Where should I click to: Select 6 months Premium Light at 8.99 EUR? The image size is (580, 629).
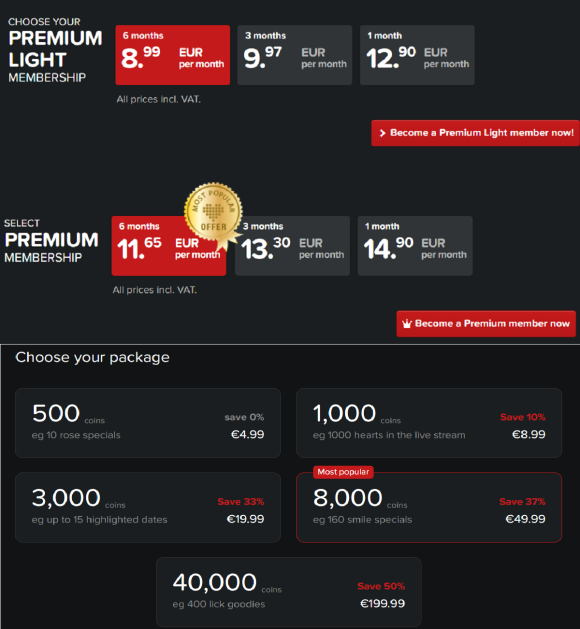tap(172, 55)
